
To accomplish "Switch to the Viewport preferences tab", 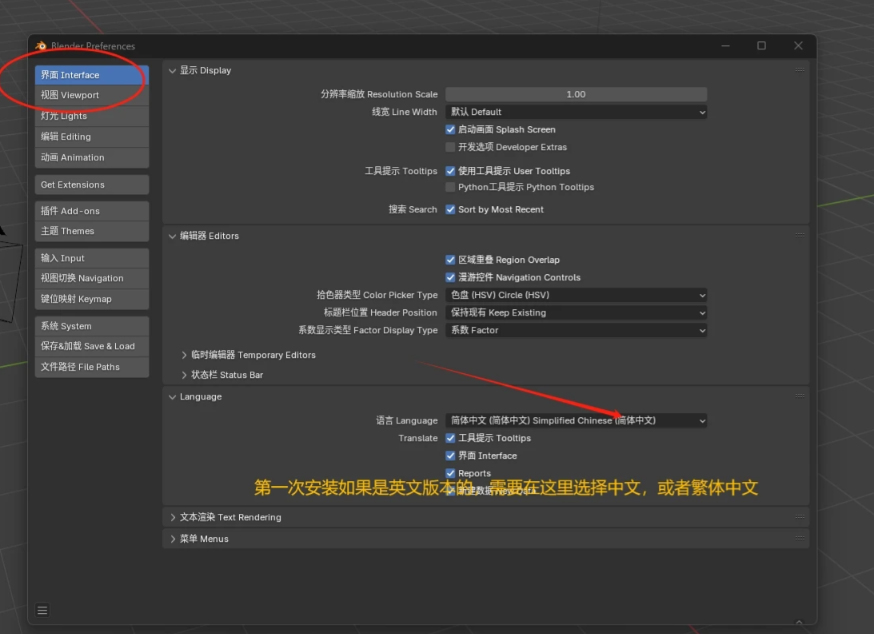I will (x=92, y=95).
